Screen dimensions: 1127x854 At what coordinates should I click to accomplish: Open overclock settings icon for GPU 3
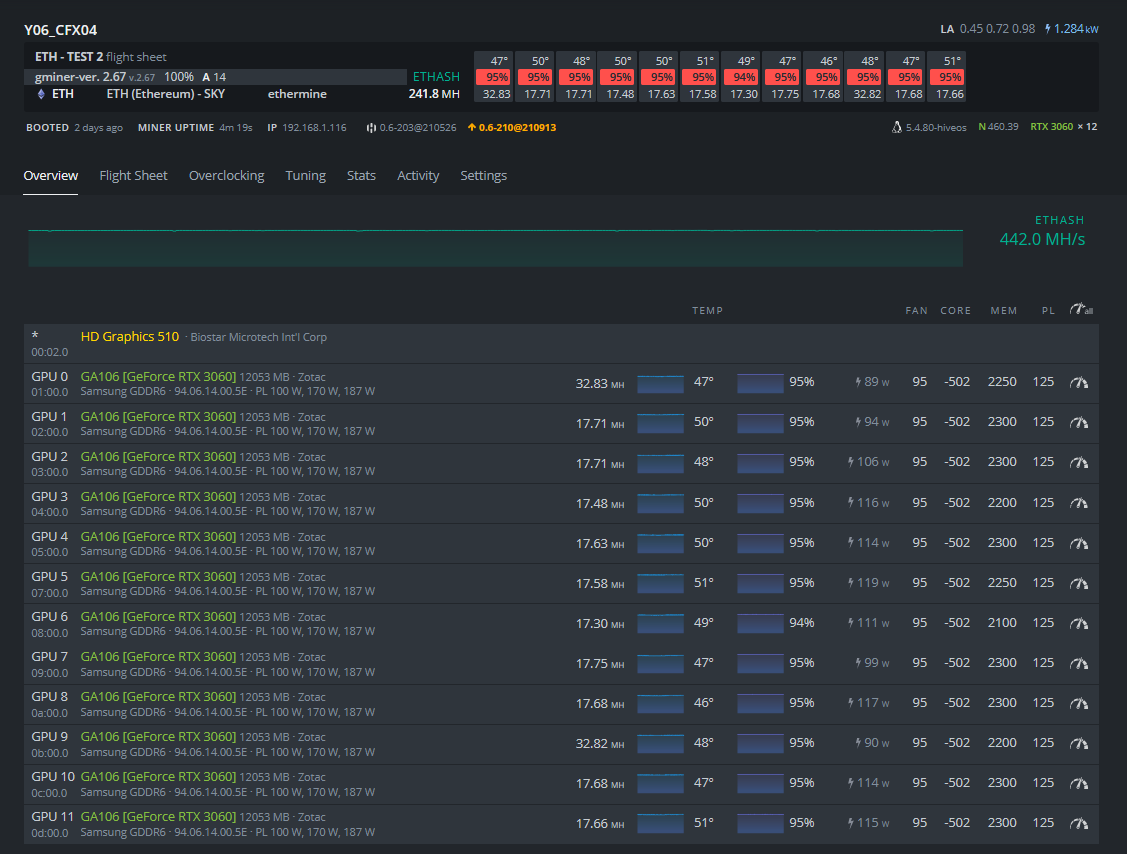point(1079,503)
